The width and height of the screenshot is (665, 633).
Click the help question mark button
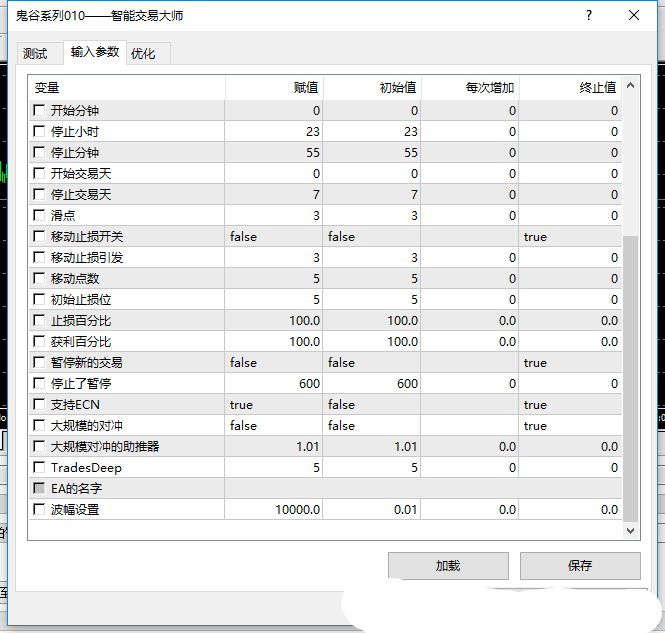coord(588,16)
